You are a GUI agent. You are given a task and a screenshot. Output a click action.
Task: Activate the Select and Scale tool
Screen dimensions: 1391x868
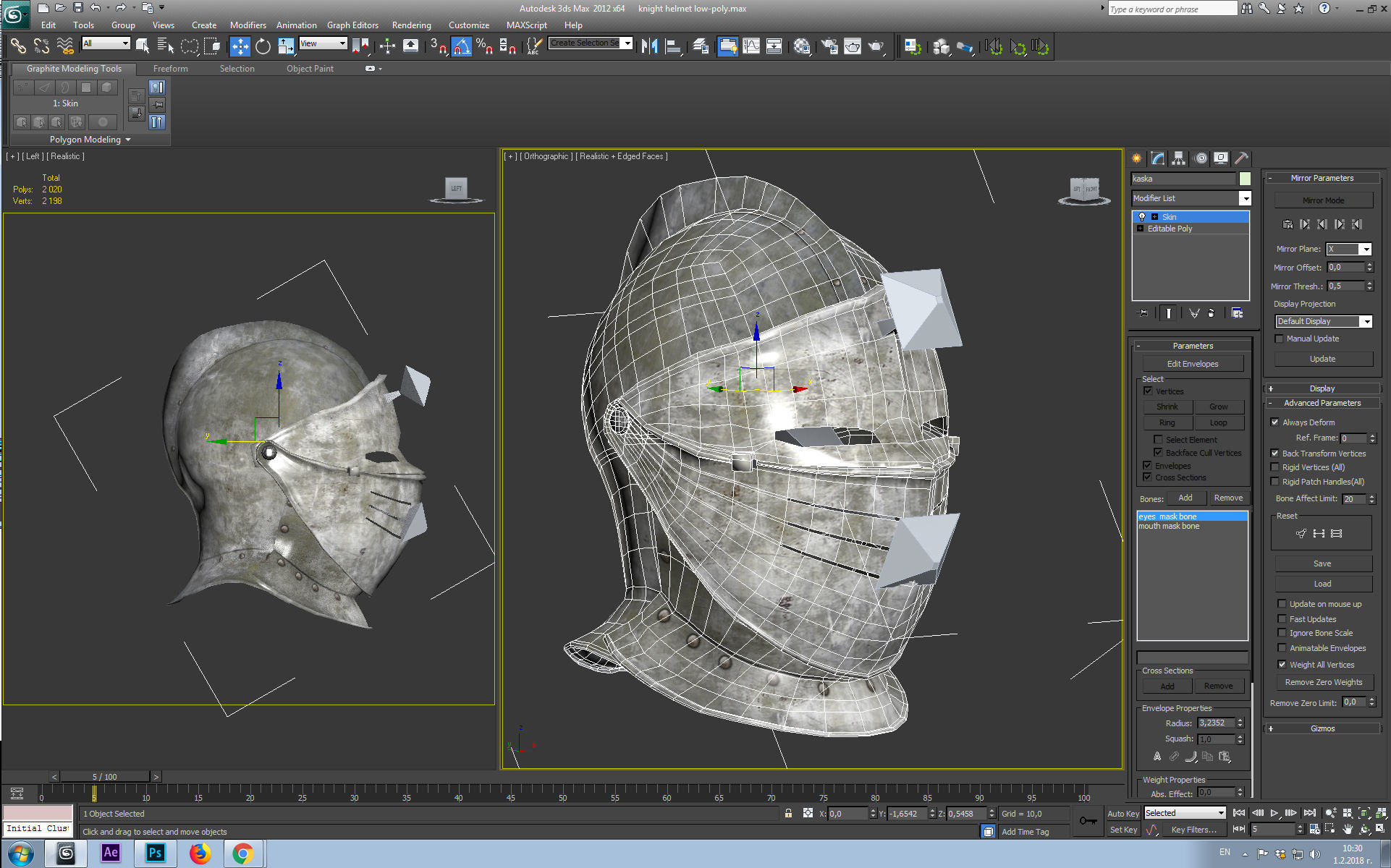click(x=286, y=46)
